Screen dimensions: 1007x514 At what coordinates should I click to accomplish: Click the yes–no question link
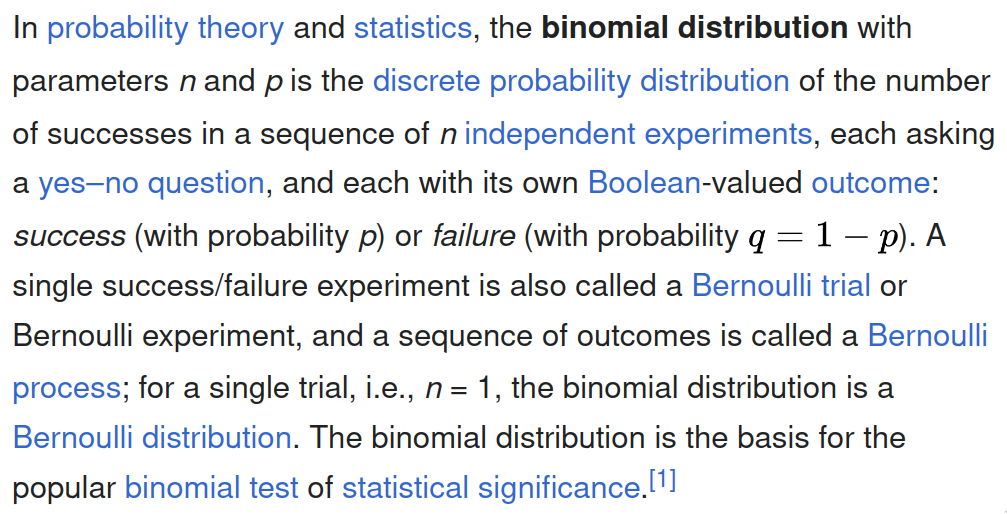click(152, 184)
